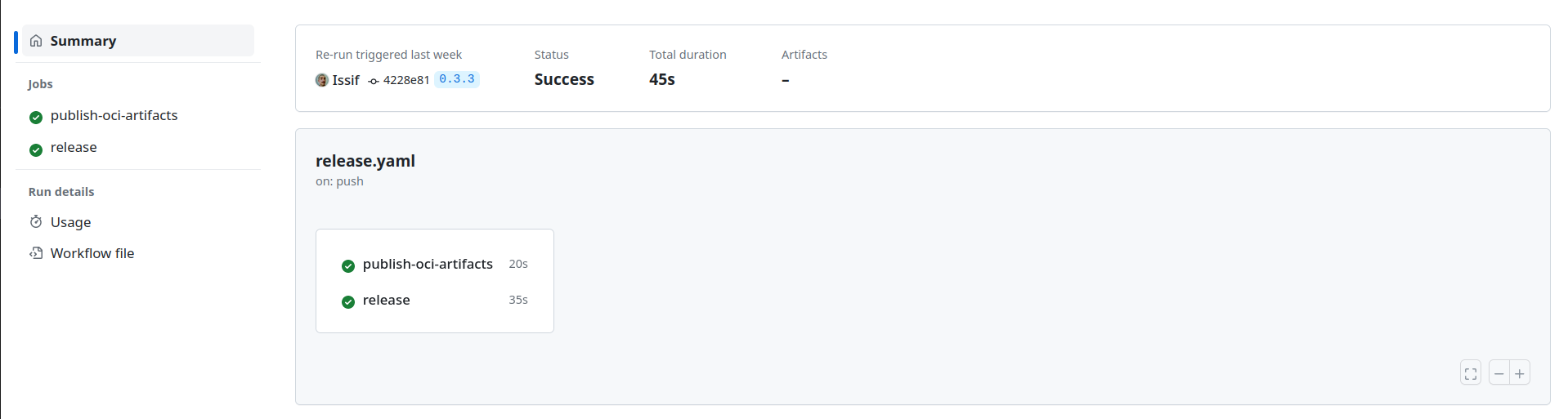Click the Workflow file icon in sidebar
The width and height of the screenshot is (1568, 419).
click(36, 253)
